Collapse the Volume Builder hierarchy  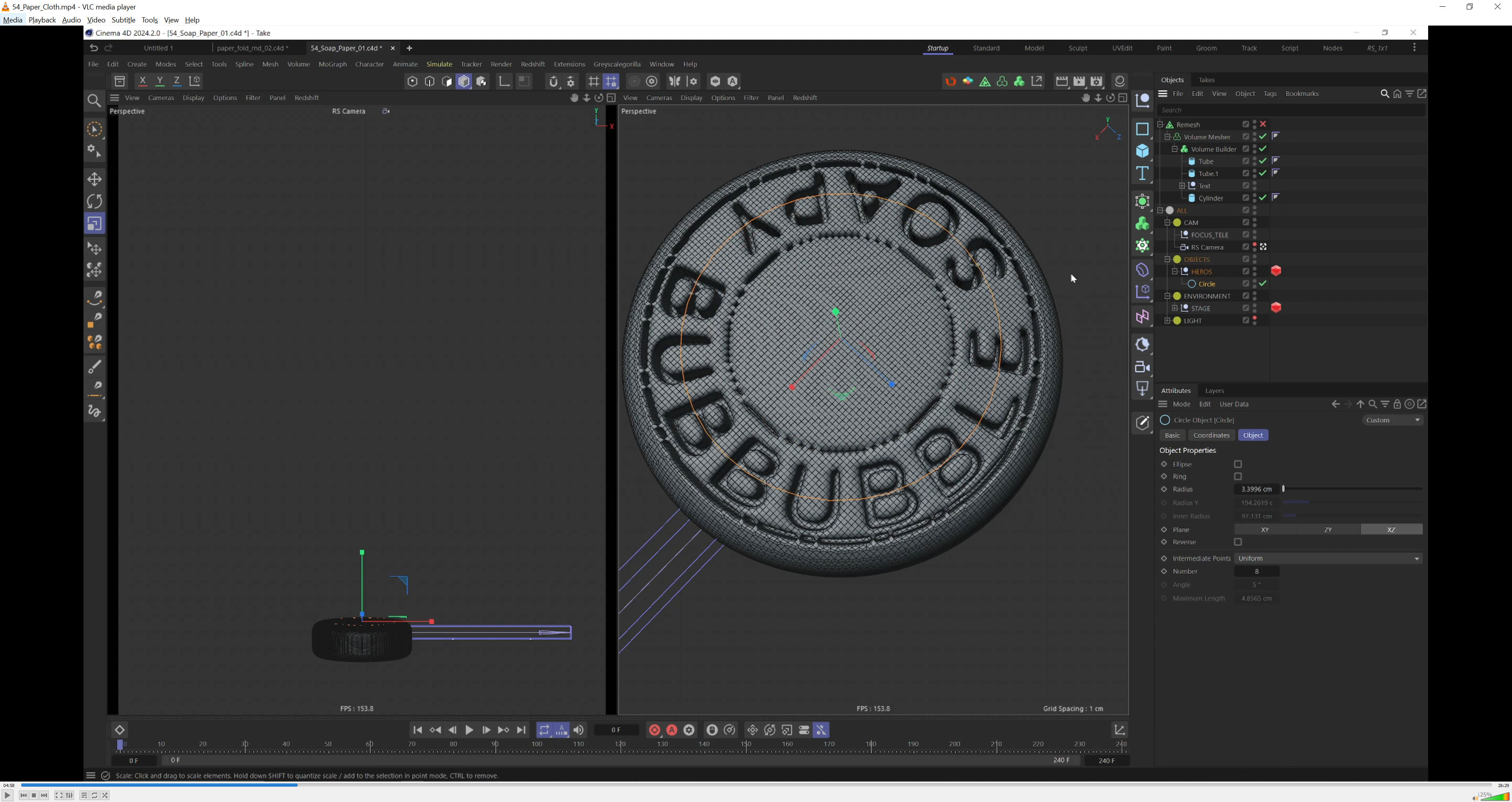pos(1175,149)
